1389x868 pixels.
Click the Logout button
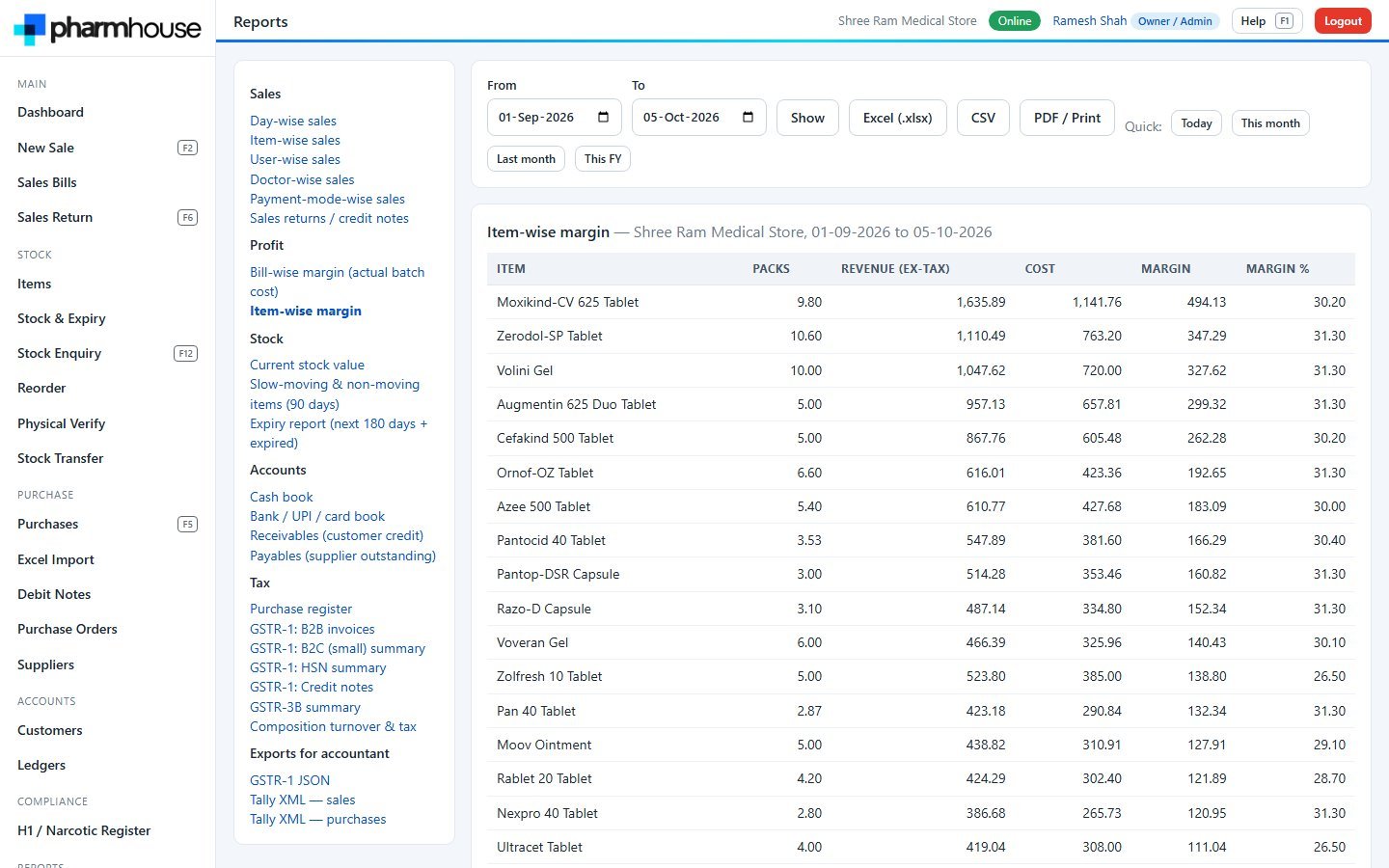(1343, 21)
